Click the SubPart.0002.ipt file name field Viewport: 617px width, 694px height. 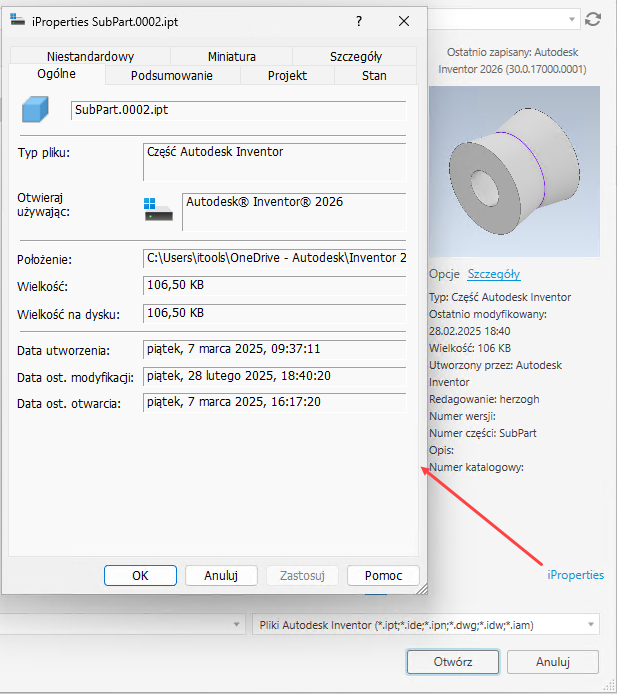tap(239, 110)
